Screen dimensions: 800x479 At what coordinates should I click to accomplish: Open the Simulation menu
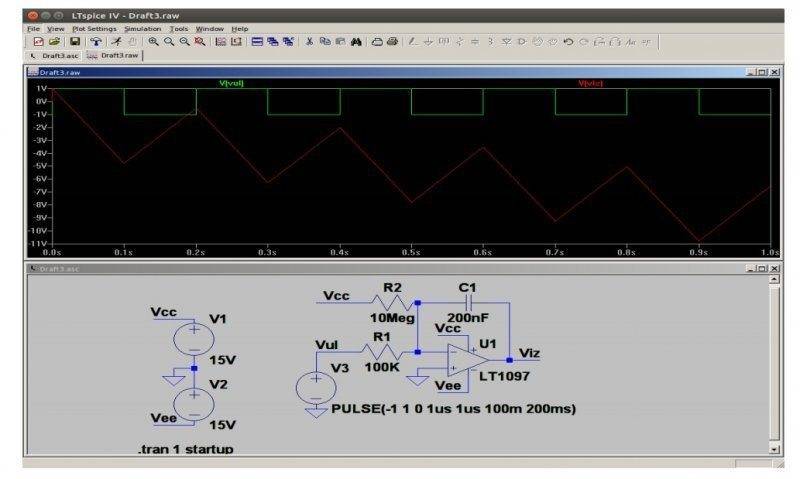pos(142,29)
